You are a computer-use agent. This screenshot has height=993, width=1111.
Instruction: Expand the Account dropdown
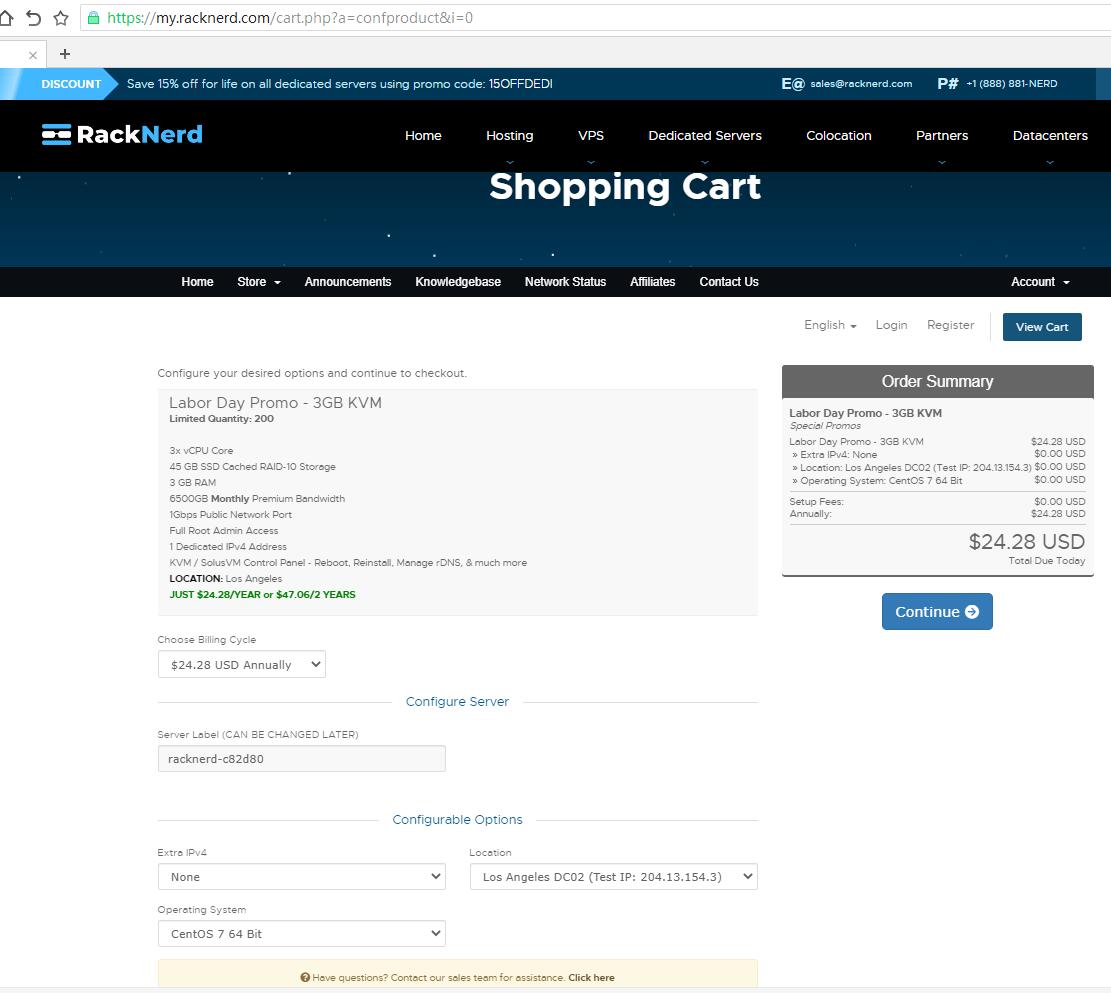pyautogui.click(x=1040, y=282)
